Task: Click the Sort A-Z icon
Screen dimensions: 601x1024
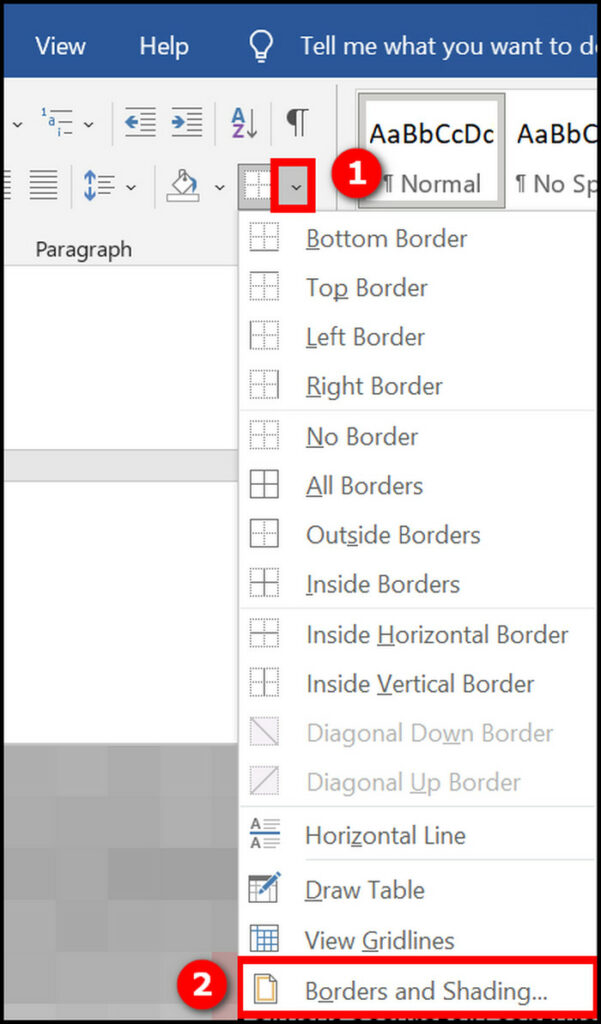Action: click(x=246, y=122)
